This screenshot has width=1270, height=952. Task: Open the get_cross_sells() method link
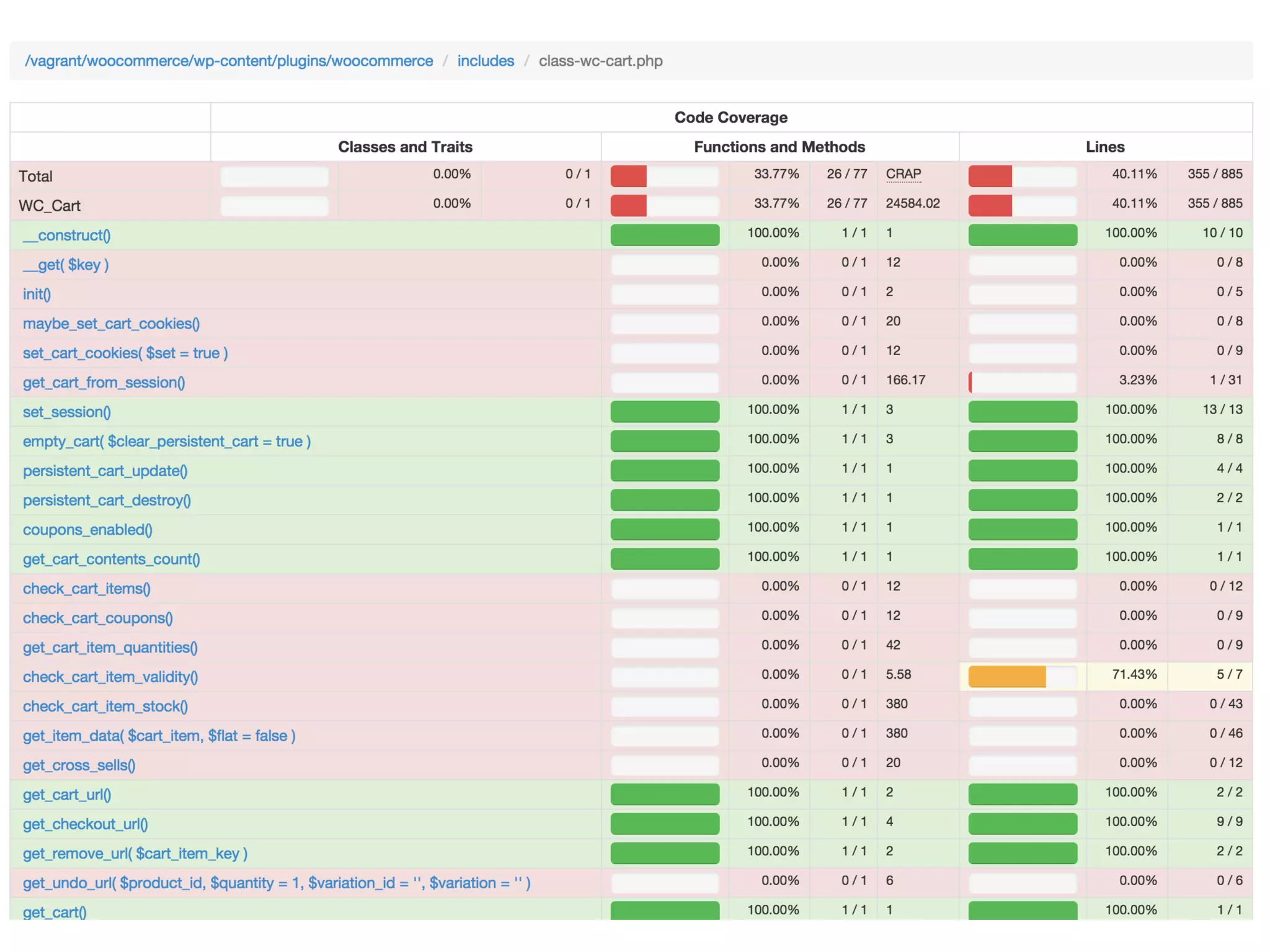click(x=79, y=765)
